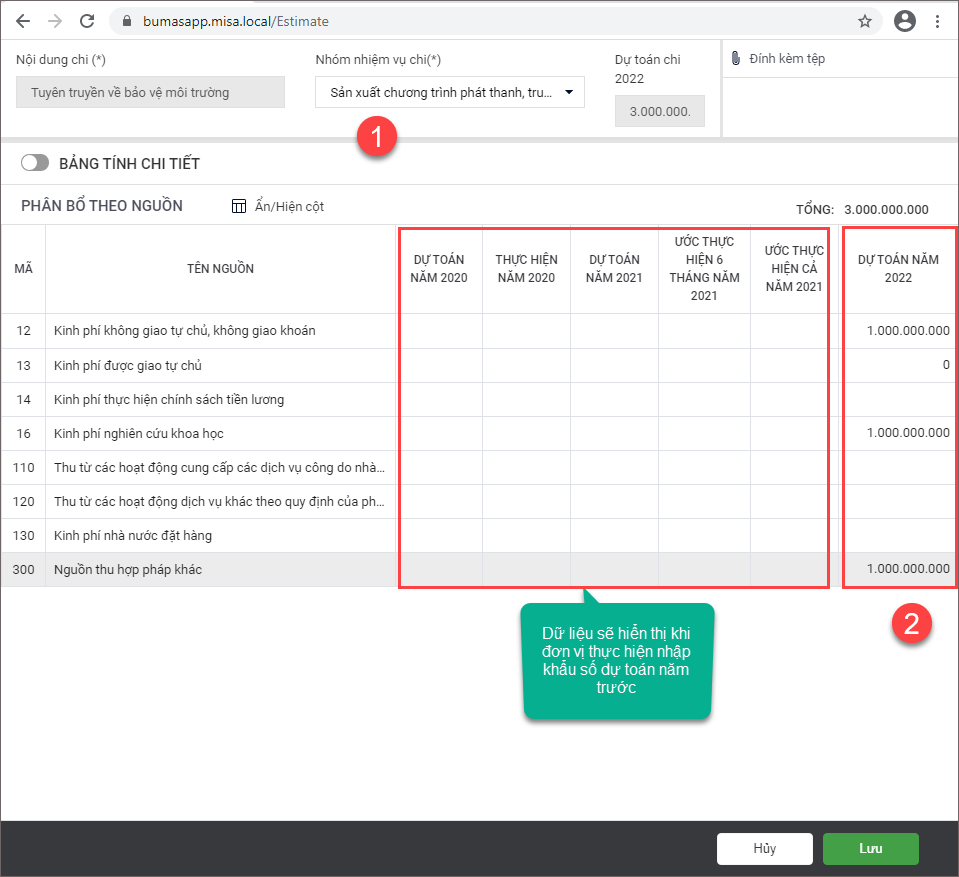This screenshot has height=877, width=959.
Task: Click the Đính kèm tệp link
Action: coord(787,59)
